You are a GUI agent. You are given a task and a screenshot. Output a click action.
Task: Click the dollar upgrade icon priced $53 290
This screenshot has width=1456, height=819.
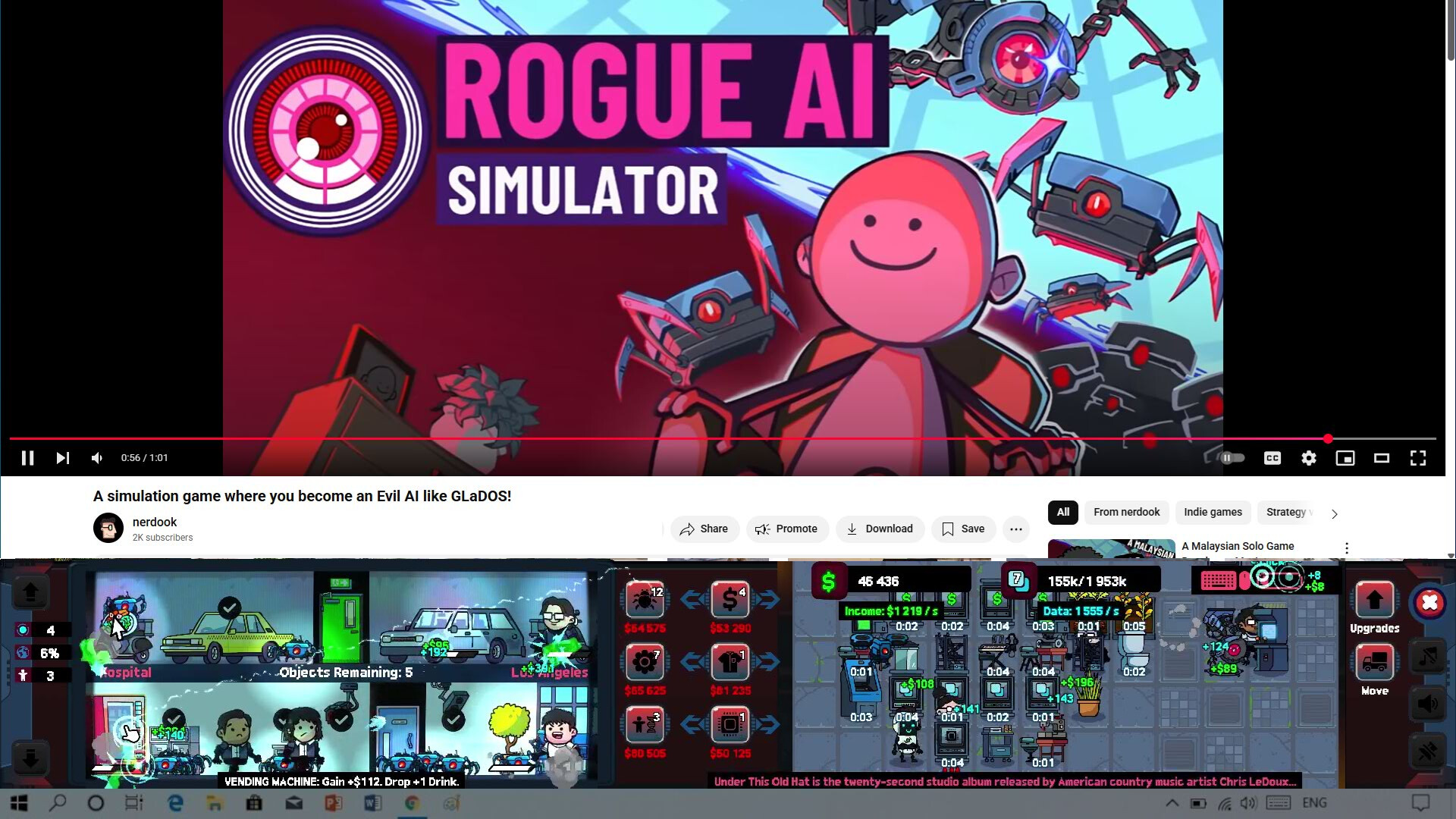pyautogui.click(x=730, y=600)
